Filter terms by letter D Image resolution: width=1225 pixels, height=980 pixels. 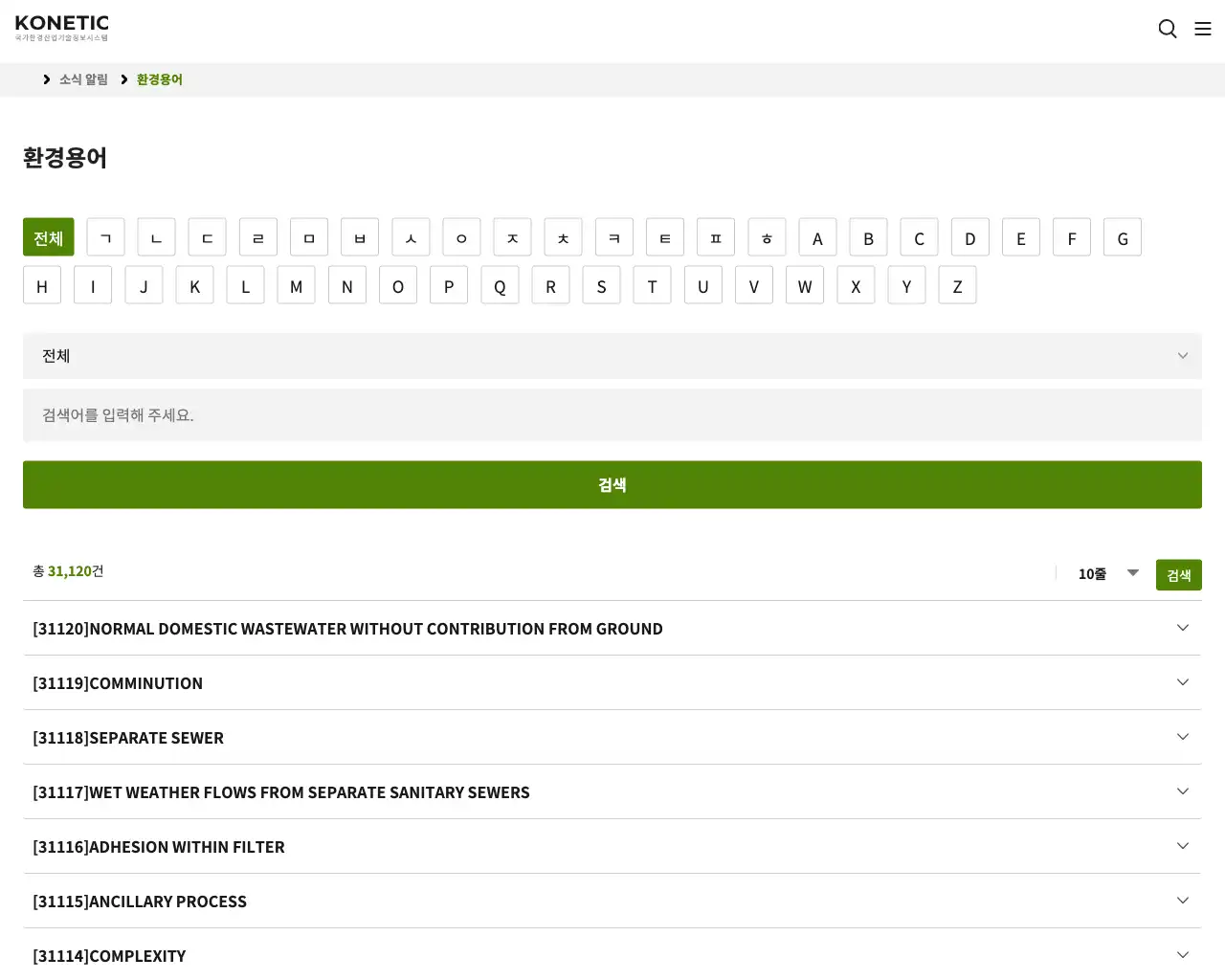(970, 237)
